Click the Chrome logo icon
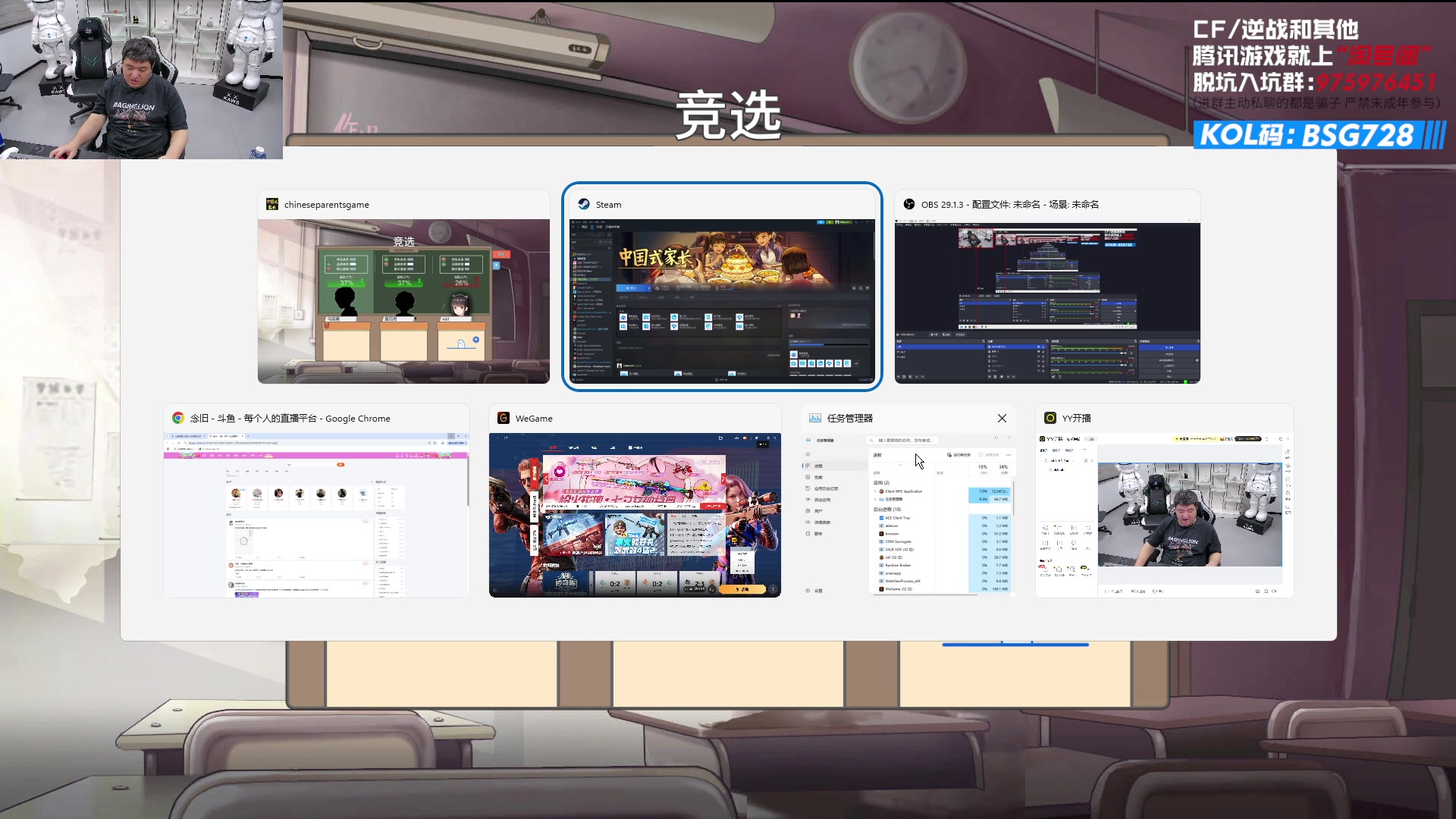Viewport: 1456px width, 819px height. [178, 418]
